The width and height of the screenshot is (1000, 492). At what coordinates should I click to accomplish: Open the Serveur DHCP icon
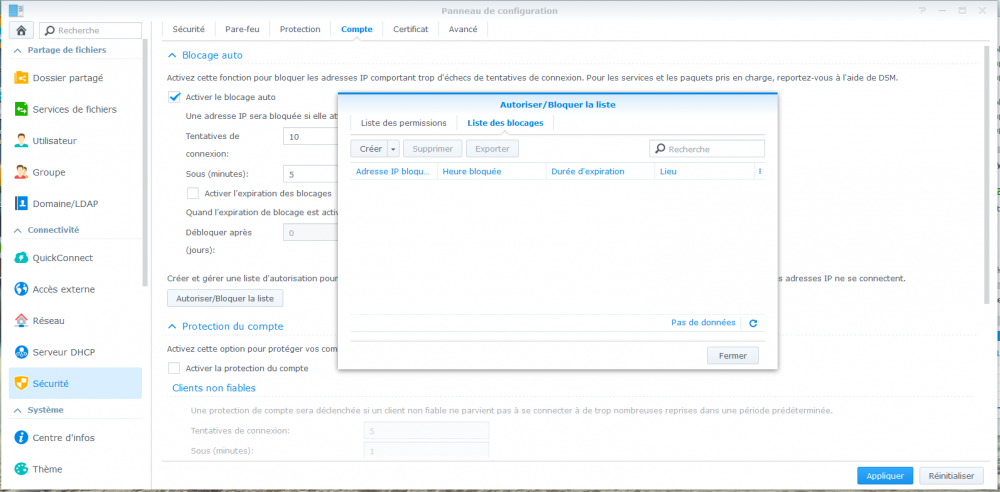(21, 352)
